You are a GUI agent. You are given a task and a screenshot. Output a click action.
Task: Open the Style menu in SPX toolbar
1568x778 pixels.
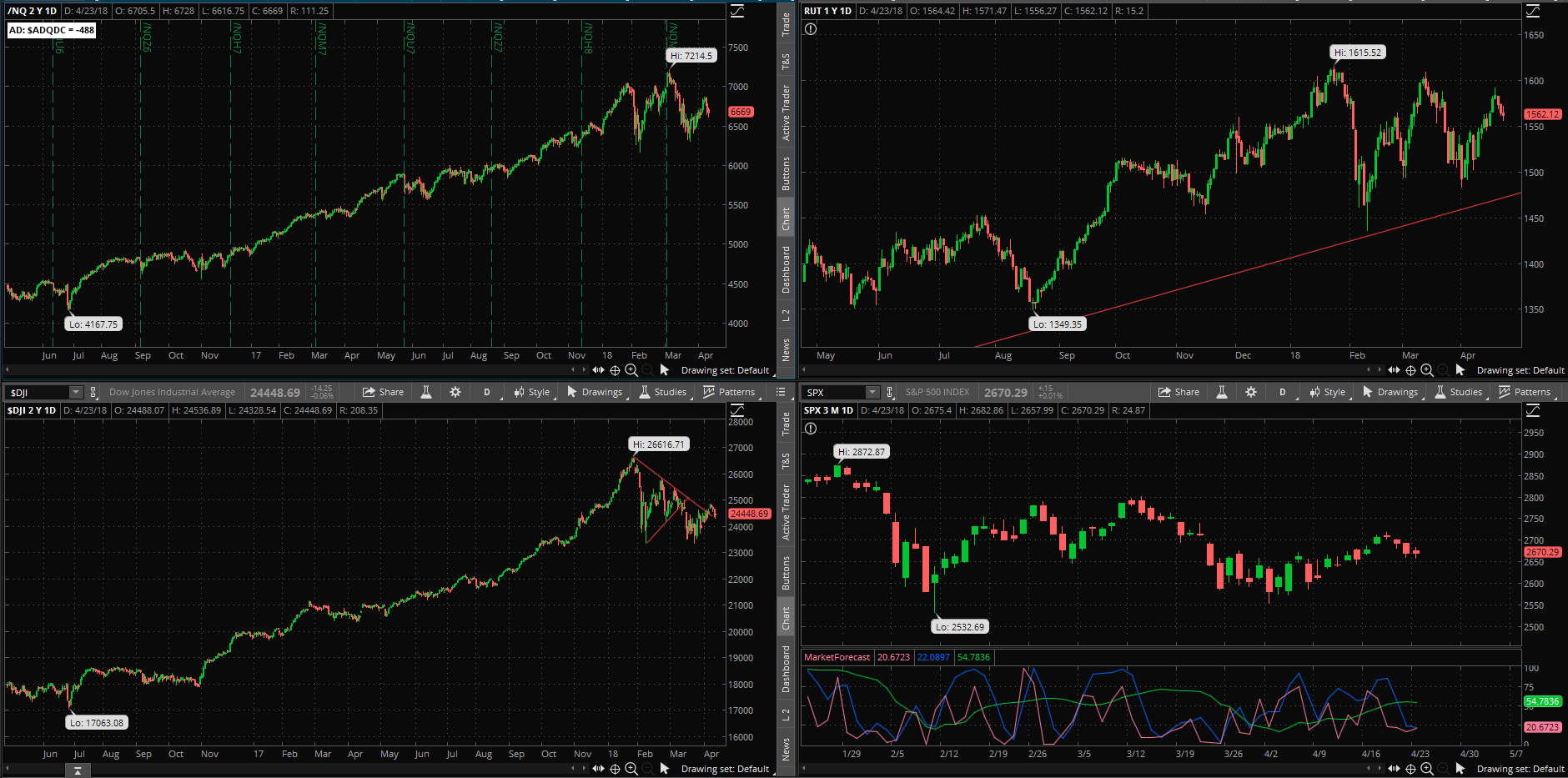(1328, 392)
